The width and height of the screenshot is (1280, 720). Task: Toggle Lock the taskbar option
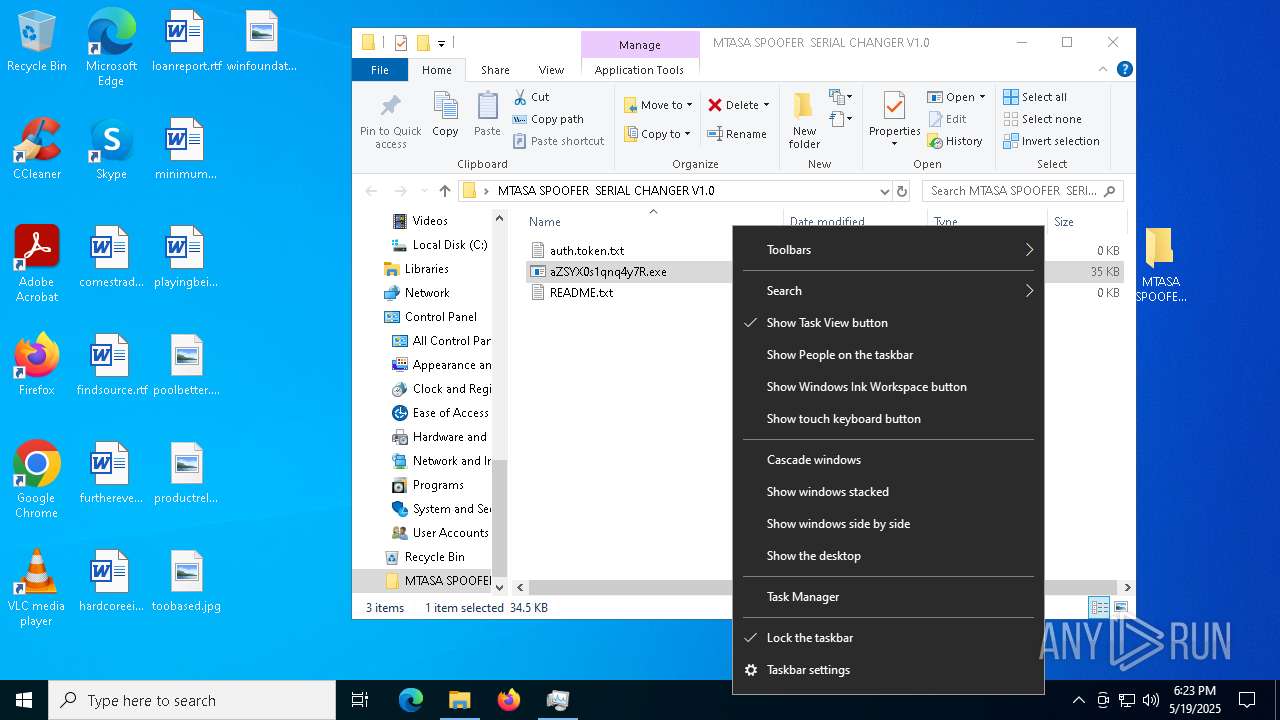tap(888, 638)
